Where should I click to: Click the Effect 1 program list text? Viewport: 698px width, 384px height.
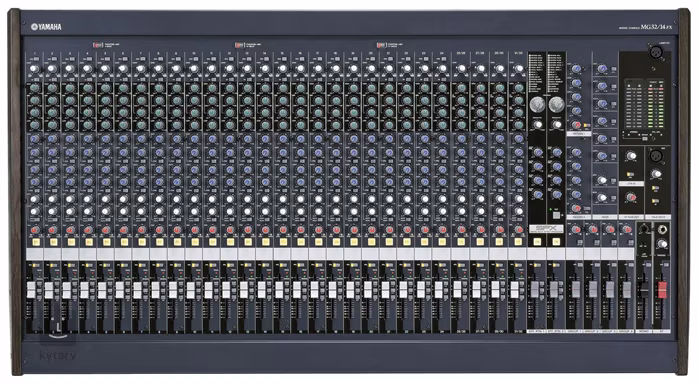pos(537,74)
